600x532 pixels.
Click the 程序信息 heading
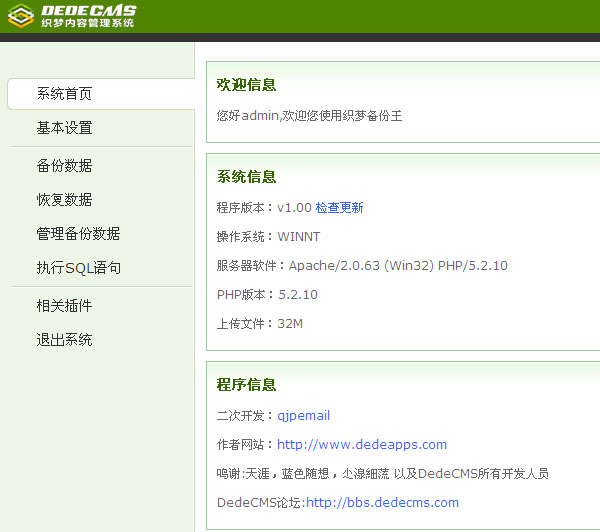[246, 385]
